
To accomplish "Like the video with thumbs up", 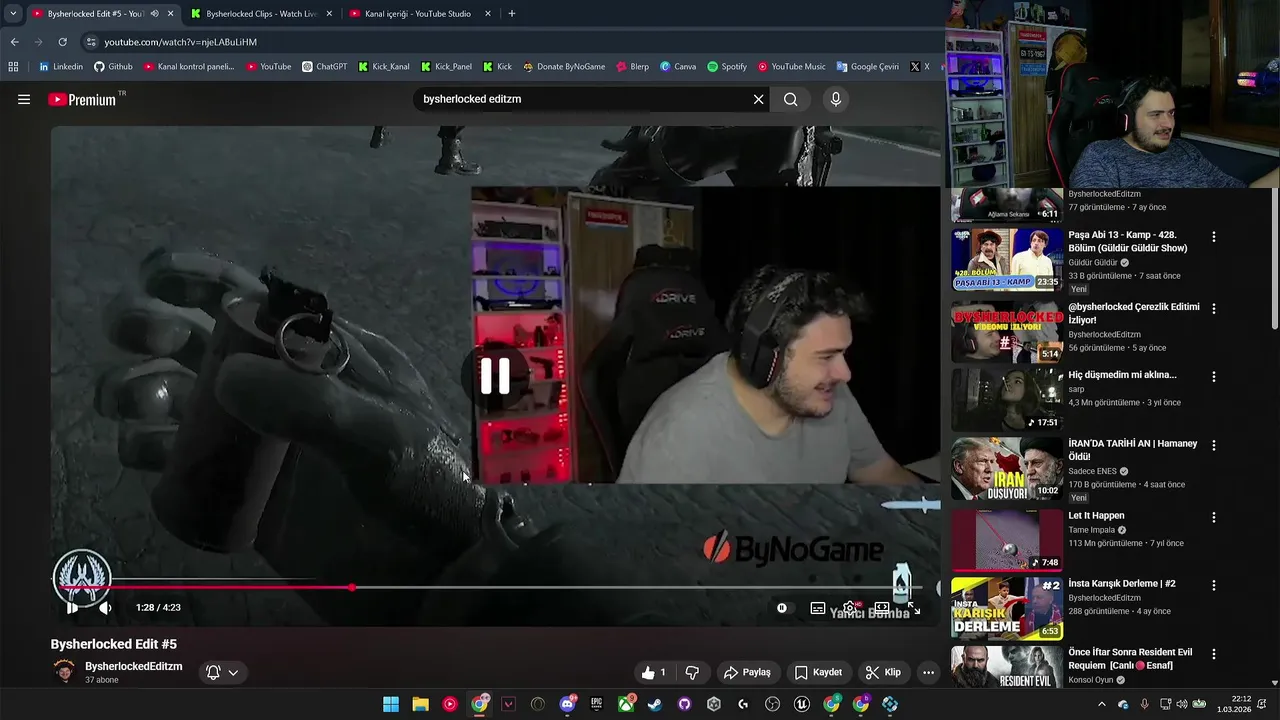I will (x=655, y=672).
